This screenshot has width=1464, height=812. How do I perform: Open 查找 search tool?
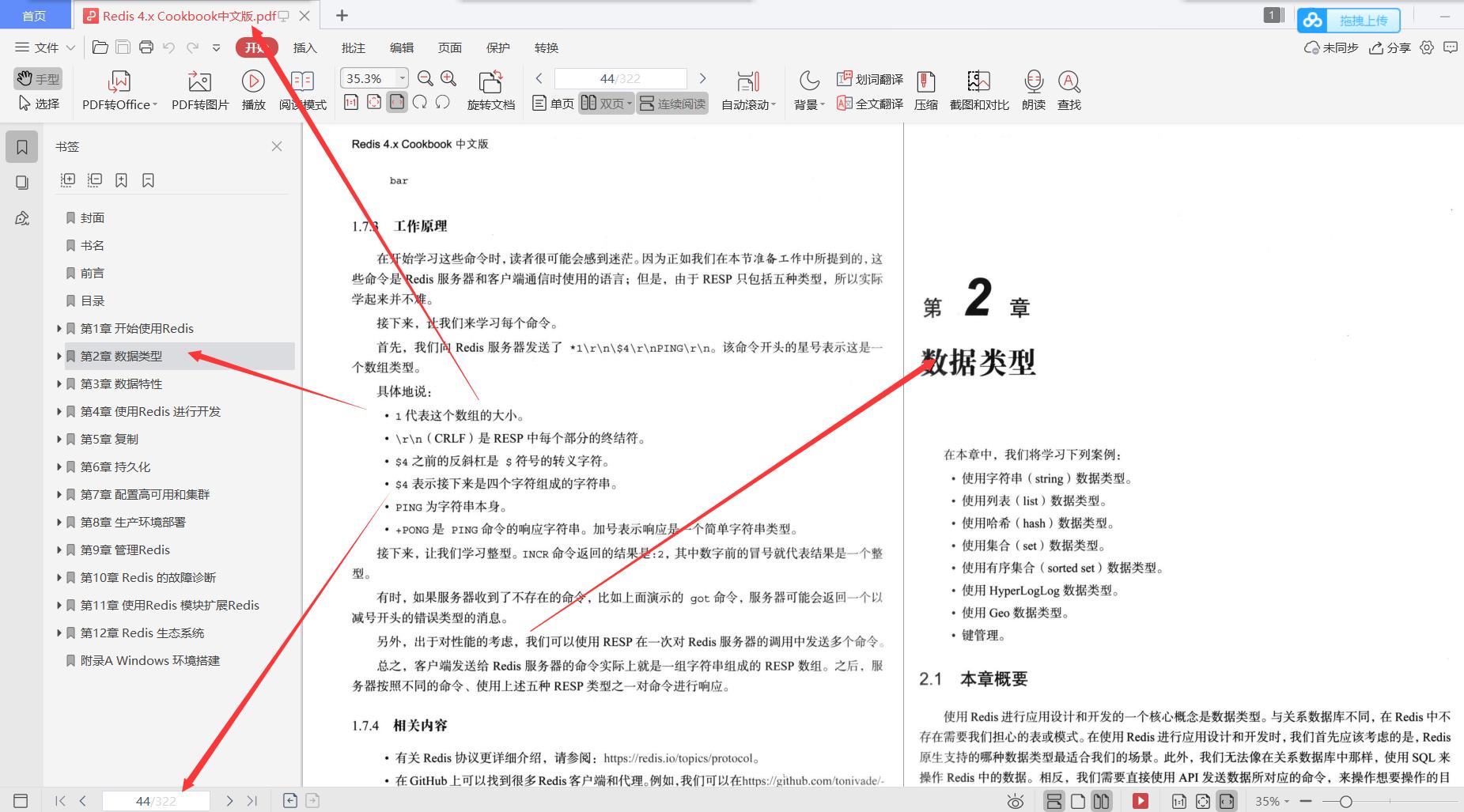[1069, 90]
